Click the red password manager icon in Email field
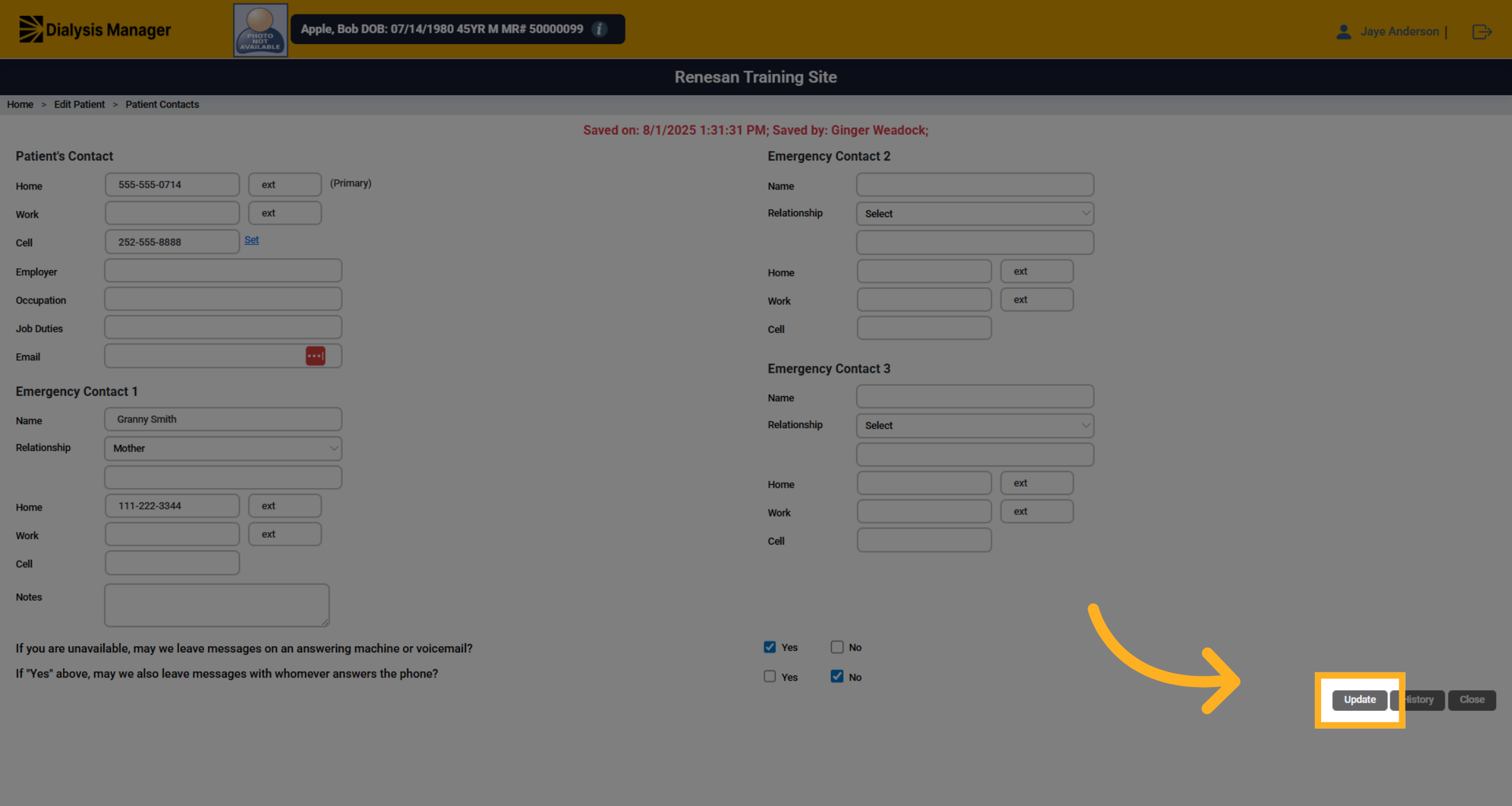This screenshot has height=806, width=1512. tap(316, 356)
